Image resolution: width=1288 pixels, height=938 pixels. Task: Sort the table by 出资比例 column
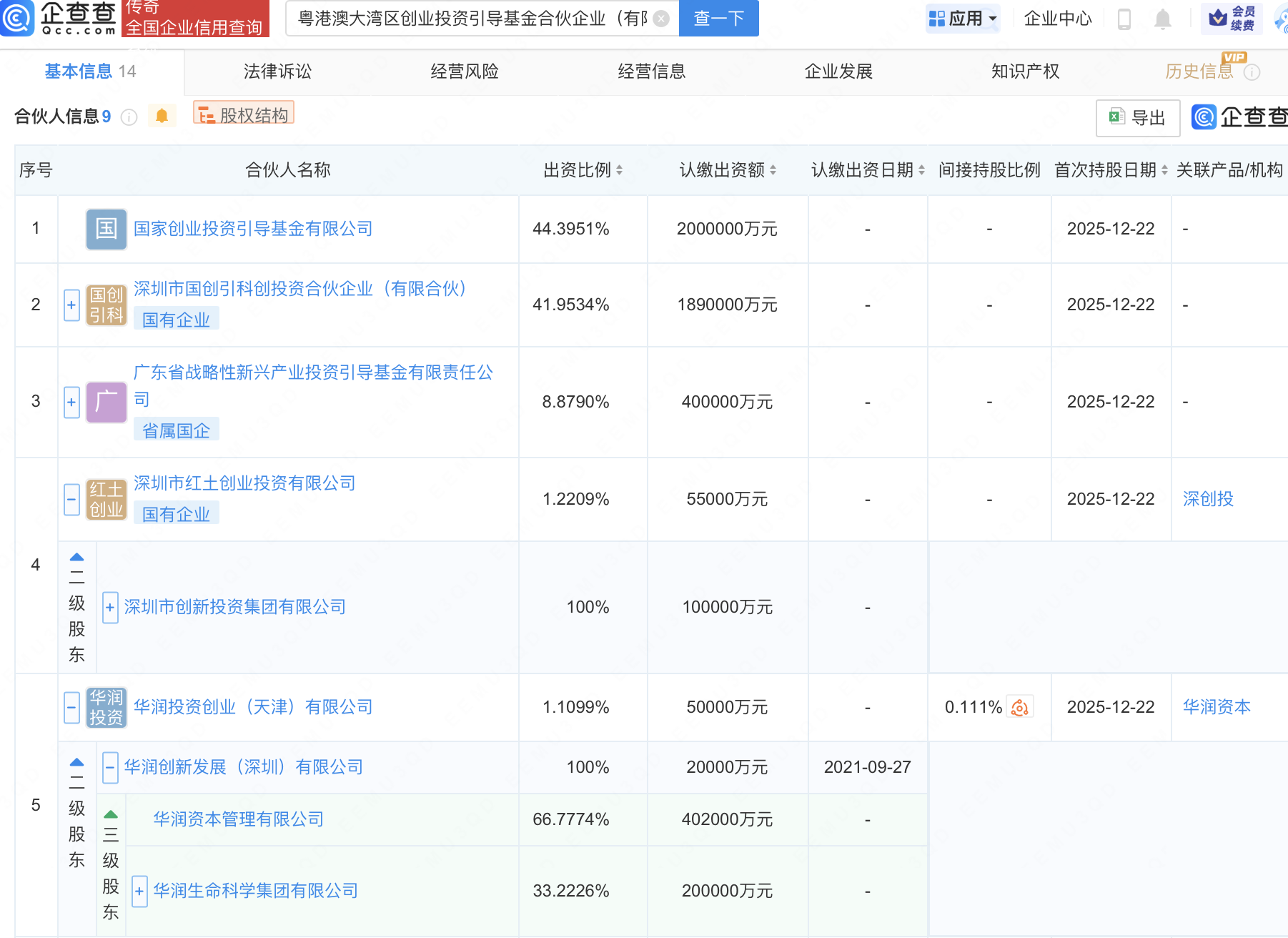619,170
